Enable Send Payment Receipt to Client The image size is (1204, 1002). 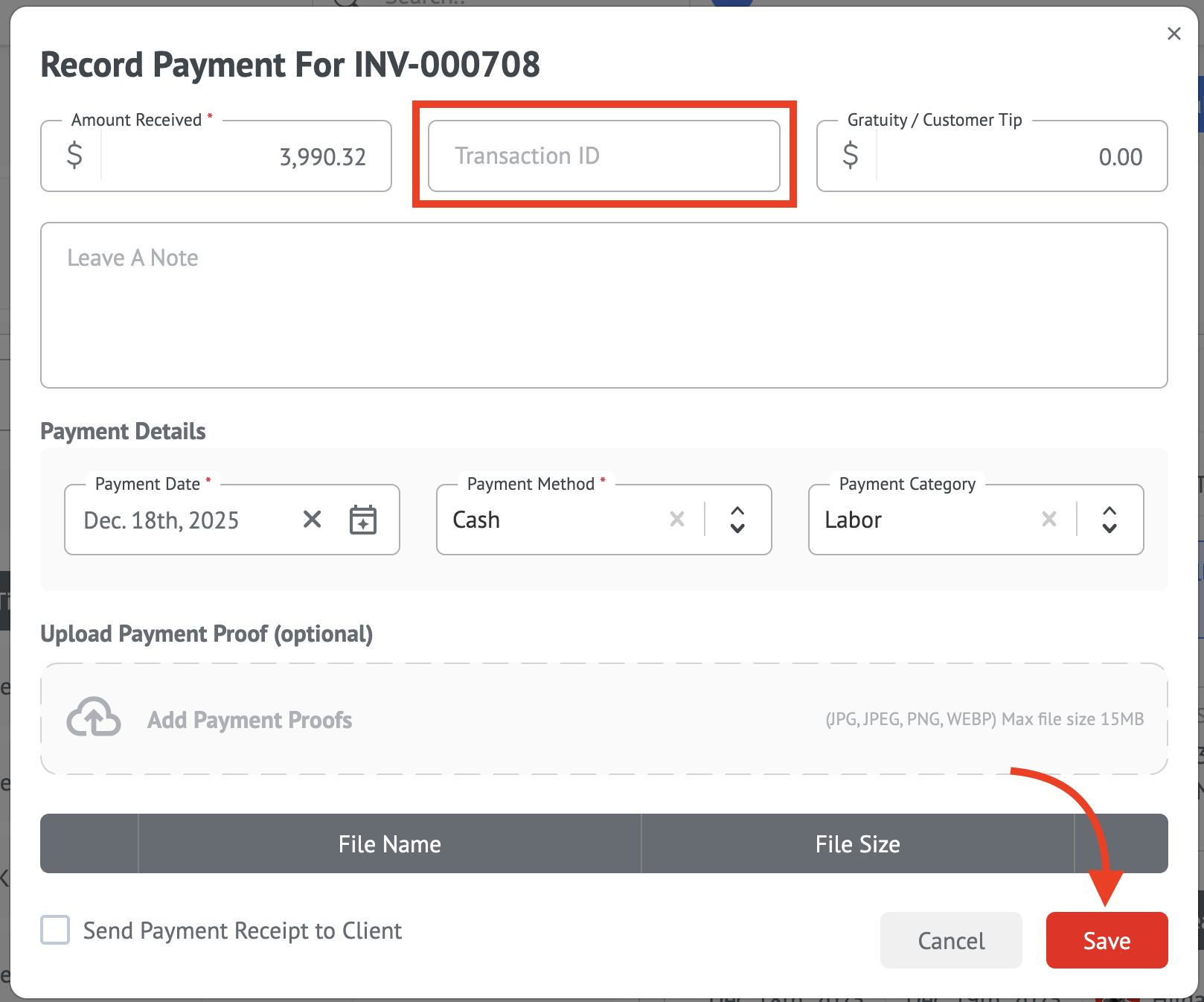[55, 931]
